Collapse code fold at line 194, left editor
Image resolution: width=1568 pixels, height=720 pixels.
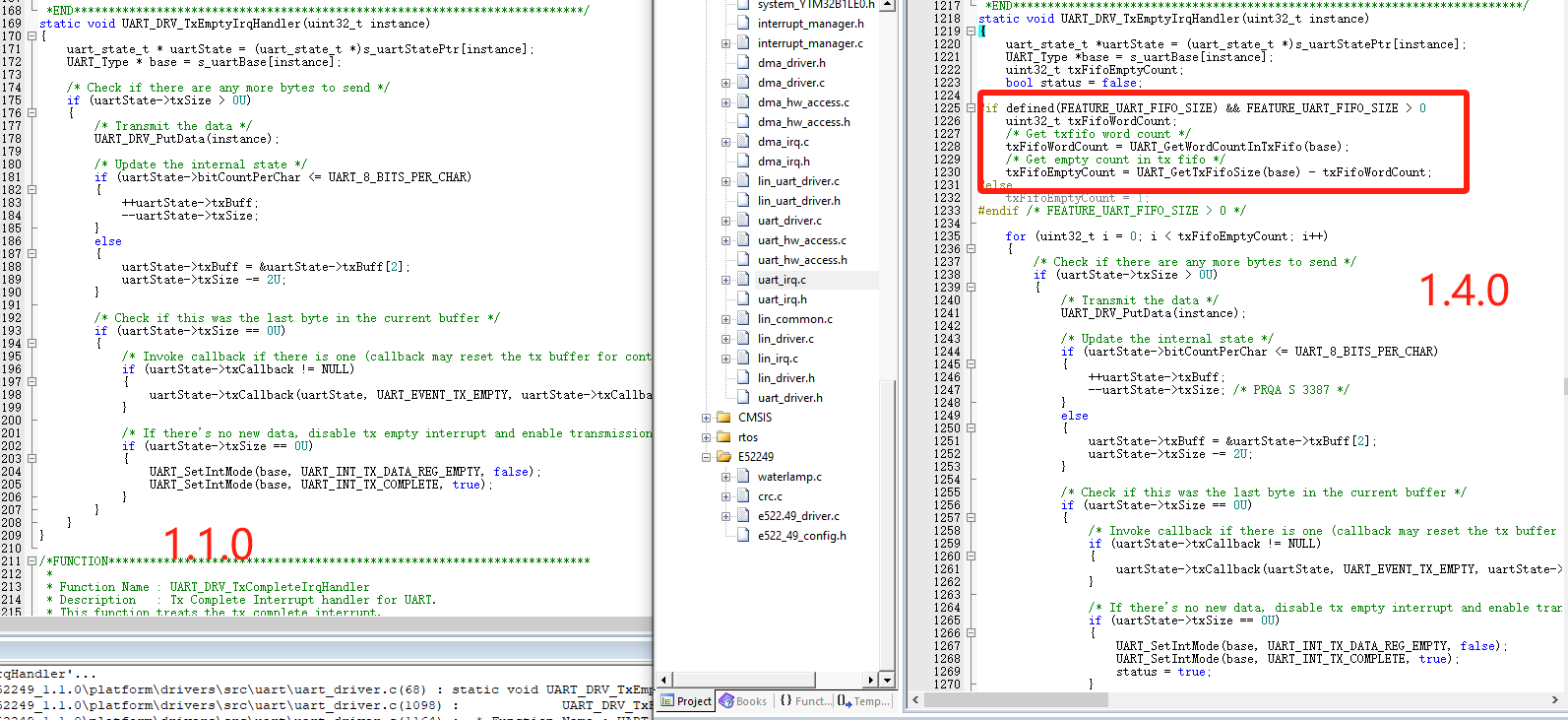click(31, 344)
